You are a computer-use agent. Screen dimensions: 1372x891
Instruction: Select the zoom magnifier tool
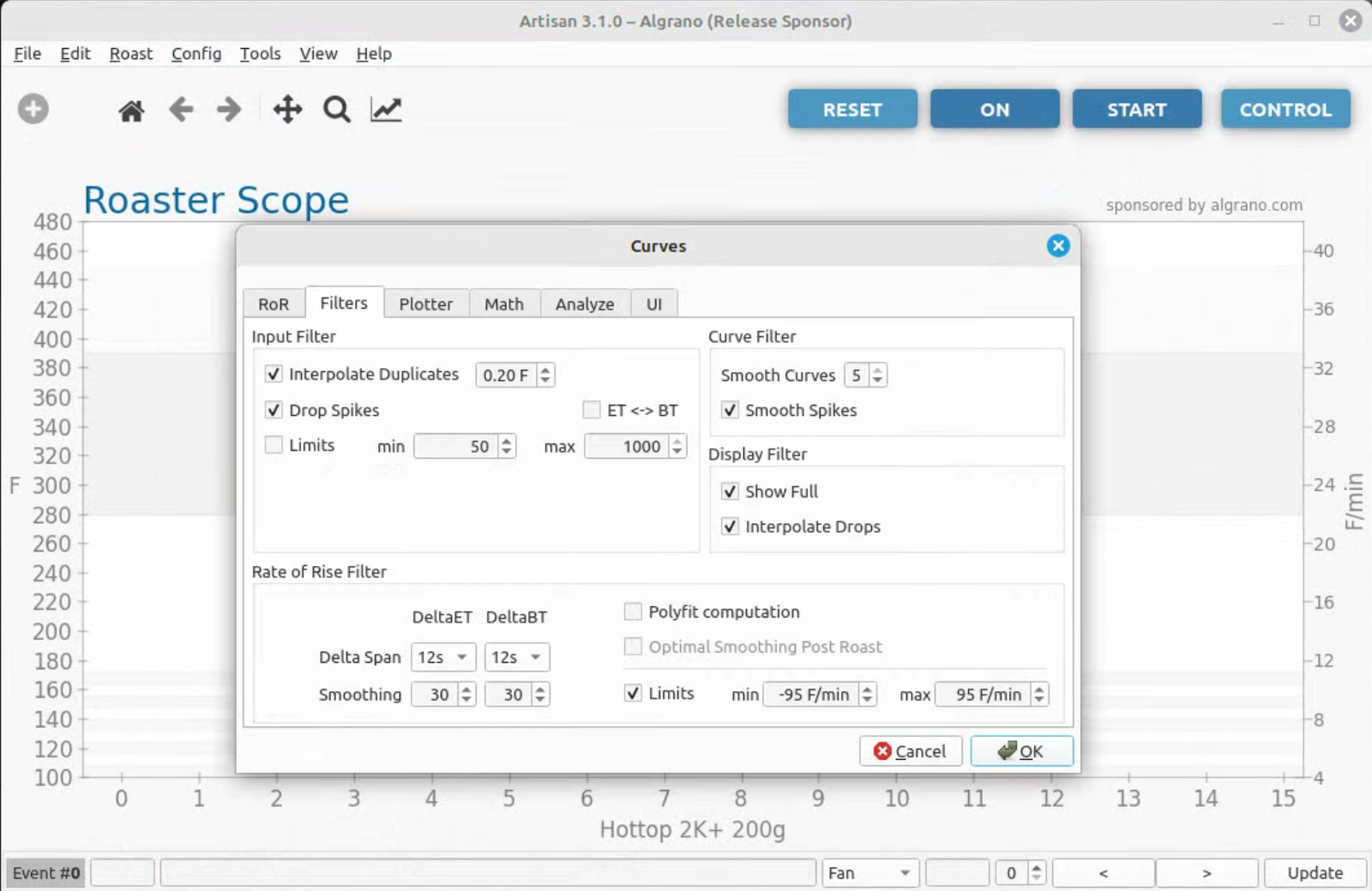[336, 109]
